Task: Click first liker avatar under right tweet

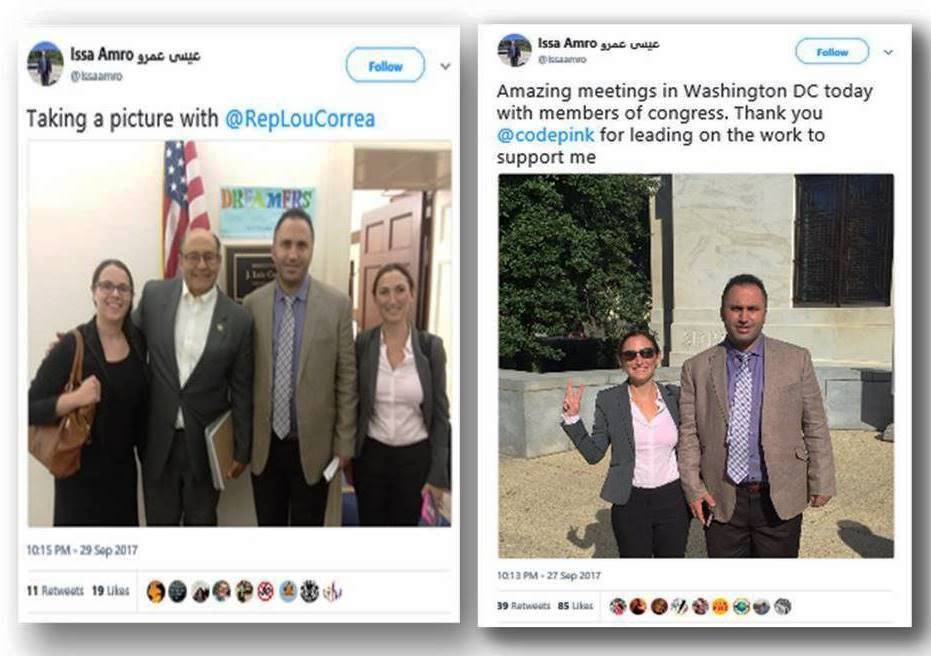Action: pyautogui.click(x=618, y=606)
